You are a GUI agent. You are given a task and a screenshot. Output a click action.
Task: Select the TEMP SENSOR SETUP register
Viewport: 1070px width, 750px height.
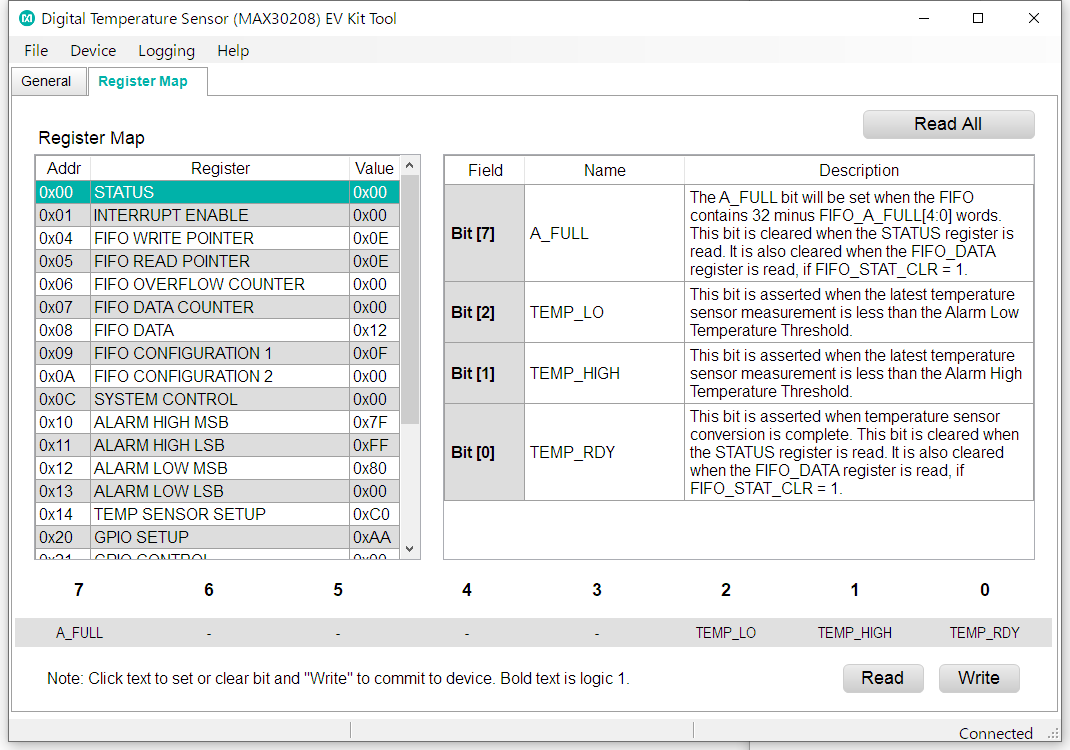click(217, 515)
